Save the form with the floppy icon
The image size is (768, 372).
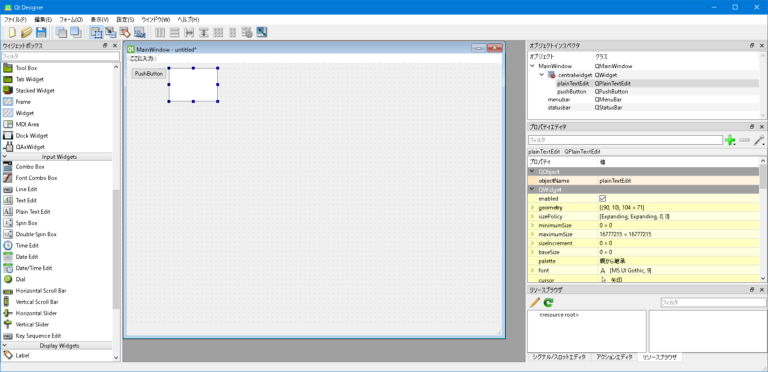pyautogui.click(x=41, y=33)
